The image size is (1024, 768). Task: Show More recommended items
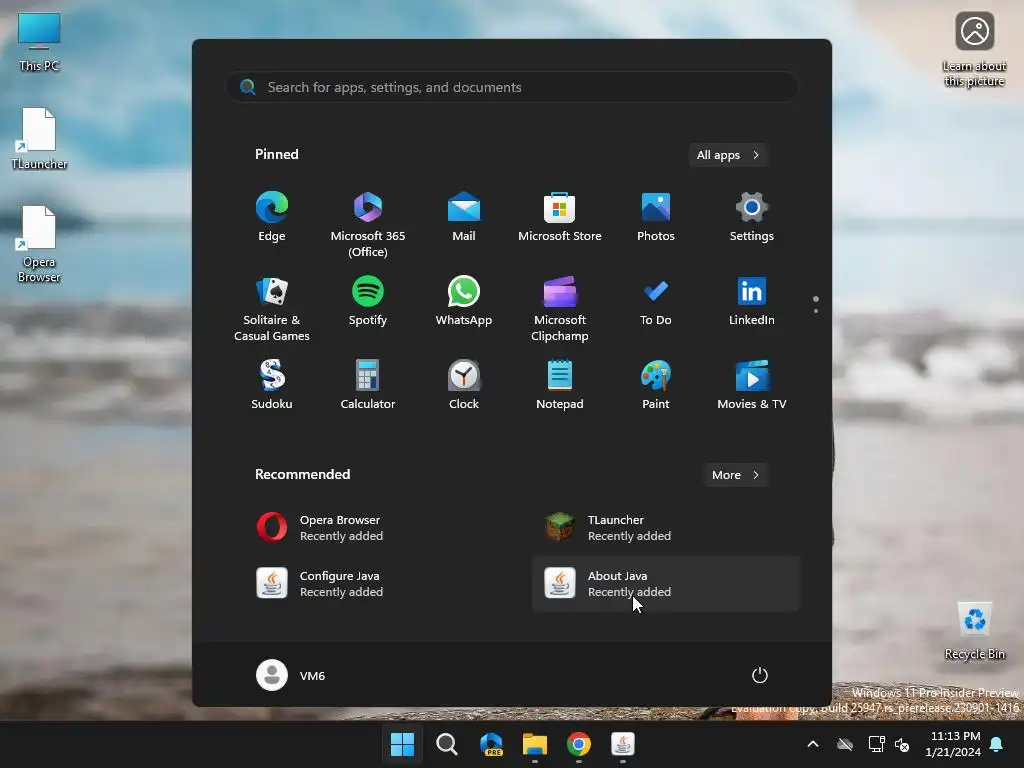pos(735,475)
